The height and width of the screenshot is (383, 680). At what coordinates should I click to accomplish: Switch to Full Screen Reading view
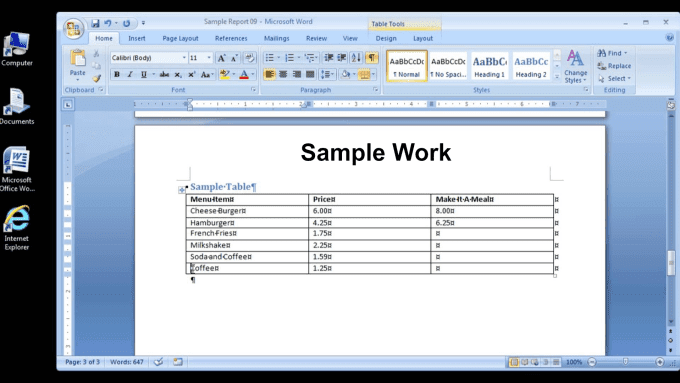click(524, 362)
